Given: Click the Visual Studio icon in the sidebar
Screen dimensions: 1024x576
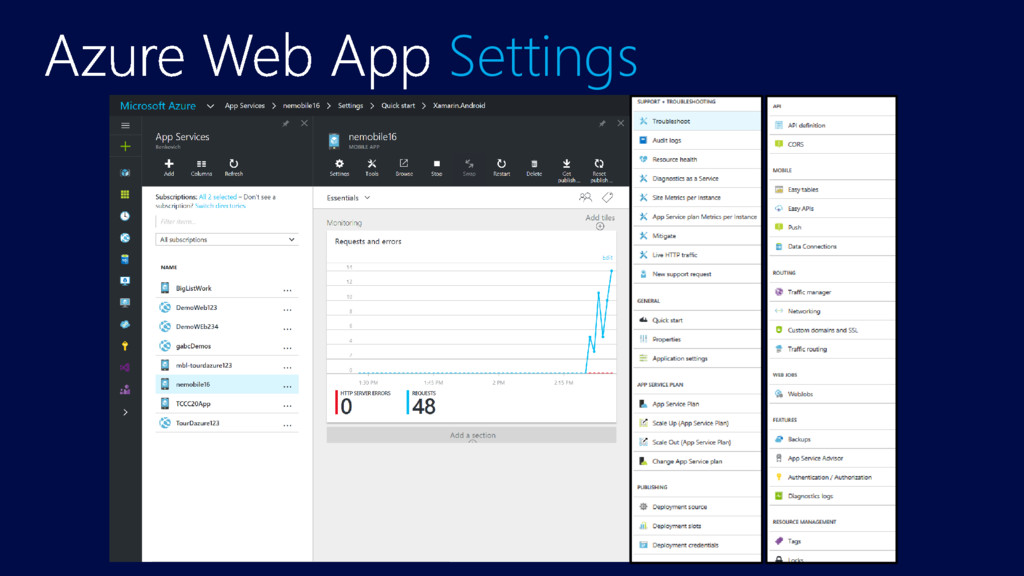Looking at the screenshot, I should click(x=125, y=368).
